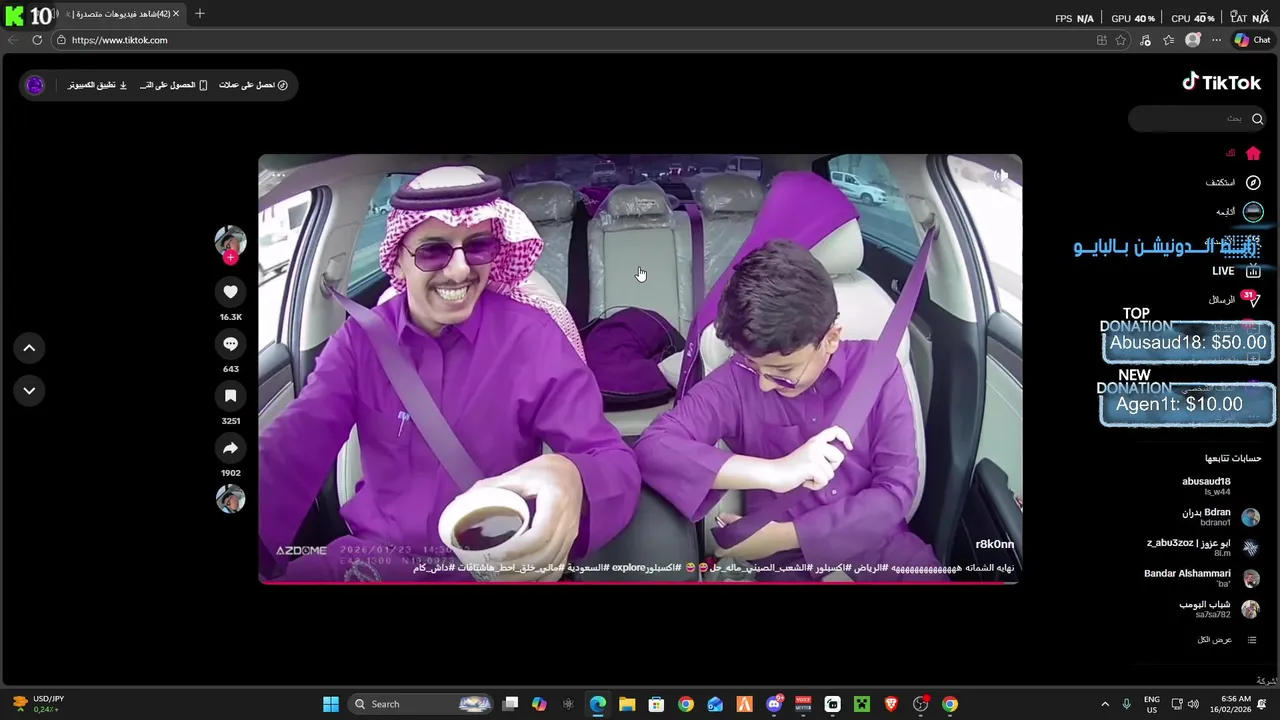1280x720 pixels.
Task: Open followed account z_abu3zoz
Action: click(x=1203, y=547)
